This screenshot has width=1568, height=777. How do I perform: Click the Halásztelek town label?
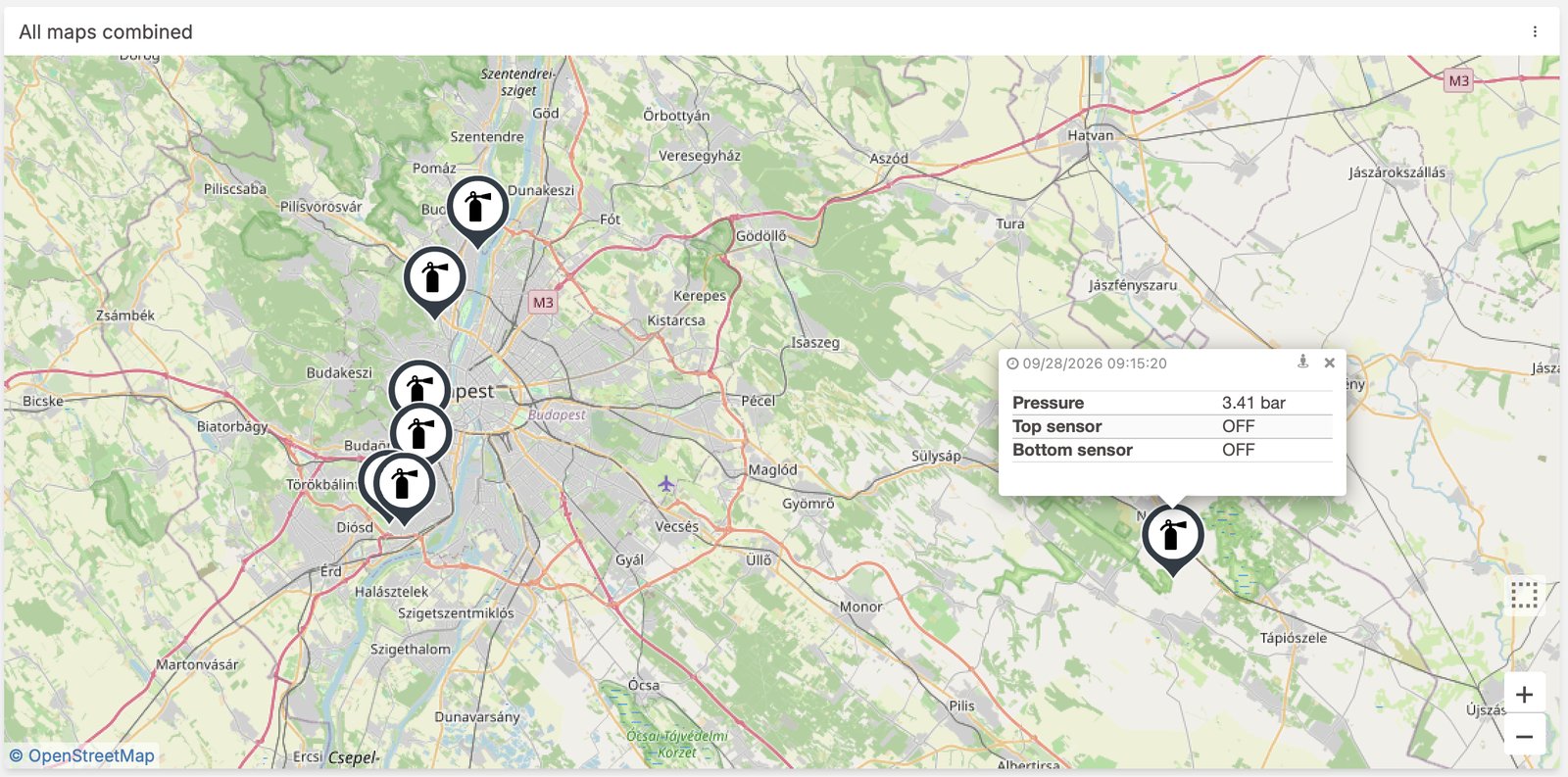392,592
